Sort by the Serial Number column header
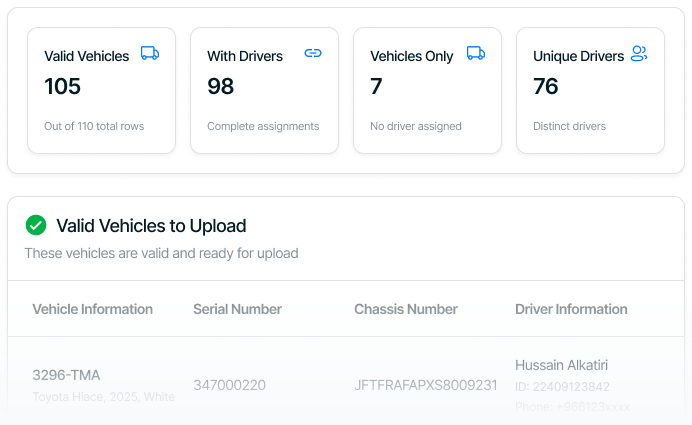 (x=237, y=309)
